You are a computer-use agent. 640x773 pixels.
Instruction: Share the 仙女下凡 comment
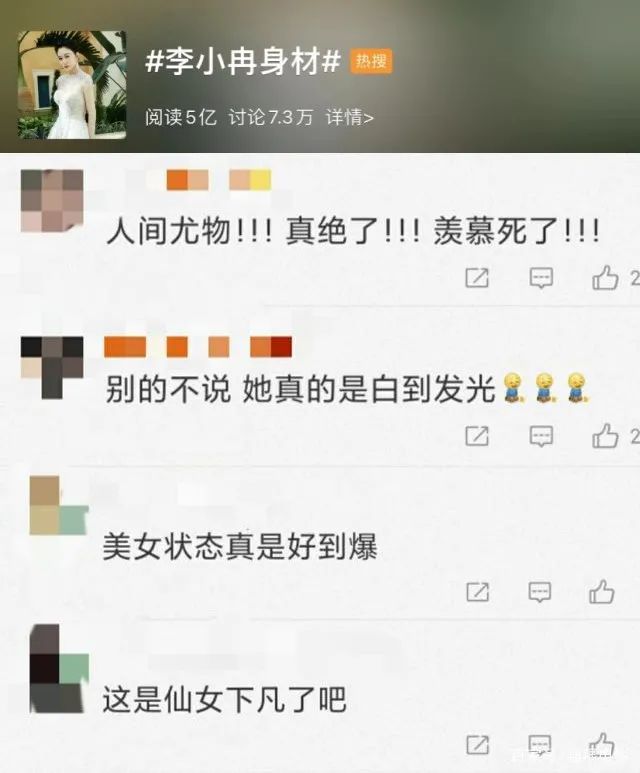[477, 744]
